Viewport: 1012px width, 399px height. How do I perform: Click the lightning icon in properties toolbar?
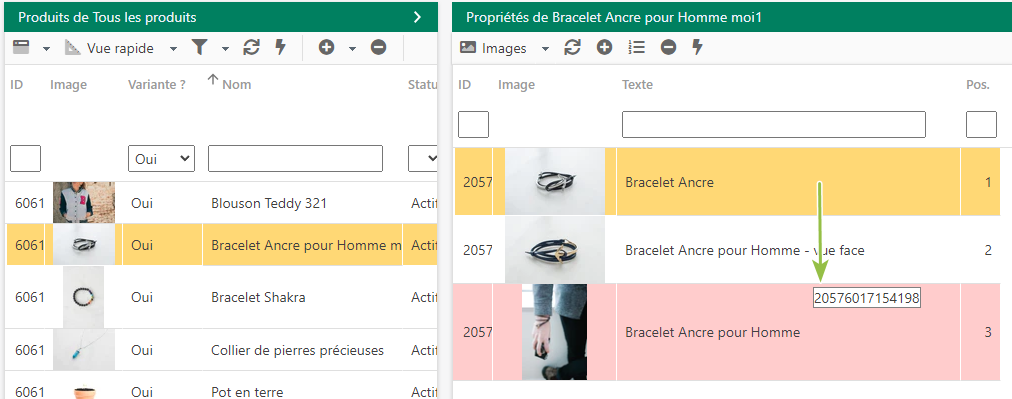(x=697, y=47)
